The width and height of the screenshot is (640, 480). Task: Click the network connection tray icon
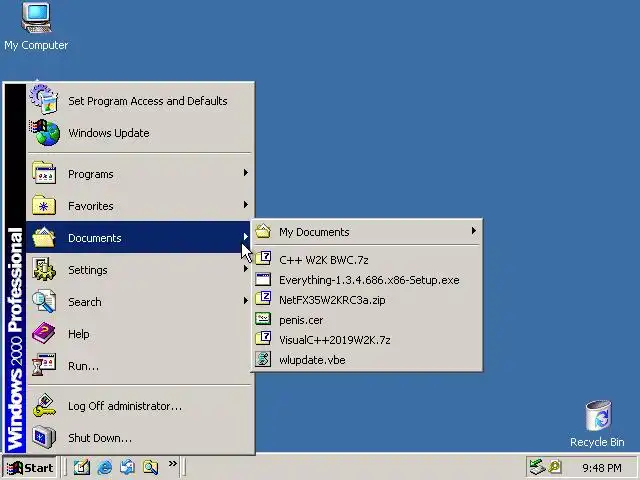pos(537,467)
